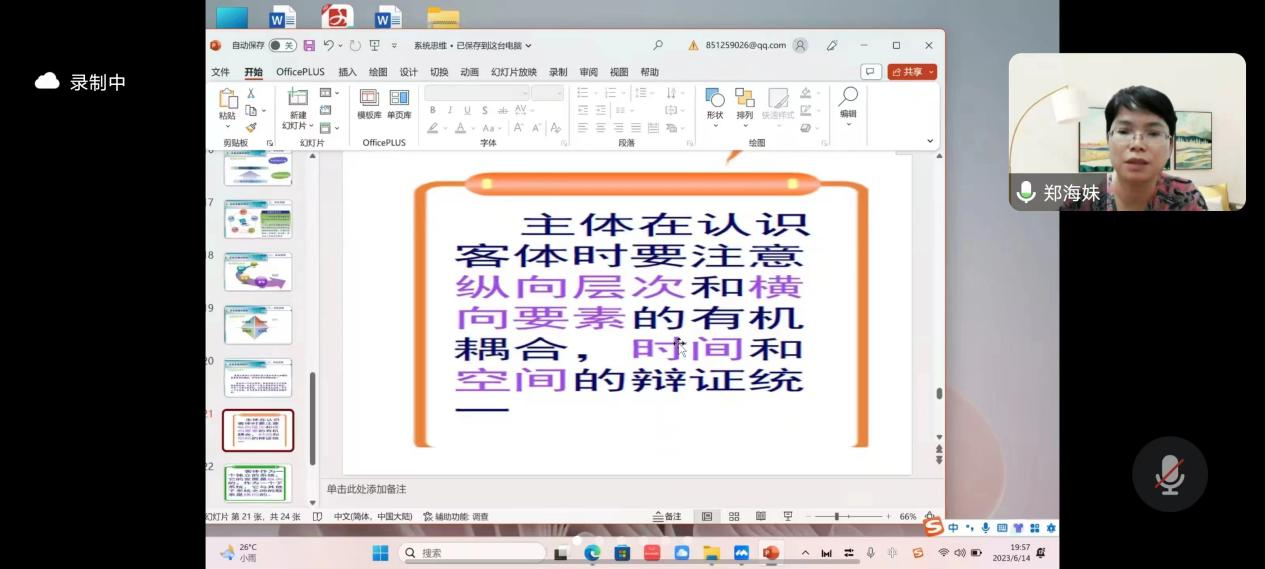
Task: Toggle Italic formatting button
Action: click(450, 110)
